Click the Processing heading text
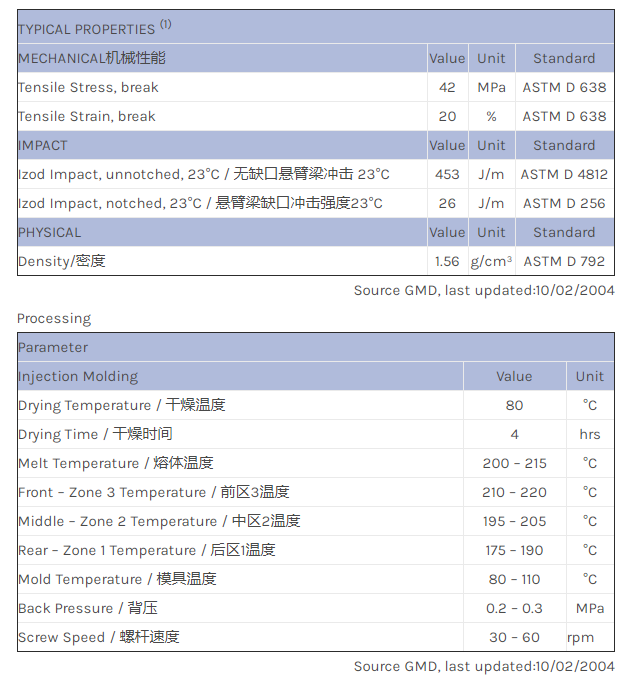The image size is (619, 676). (54, 318)
